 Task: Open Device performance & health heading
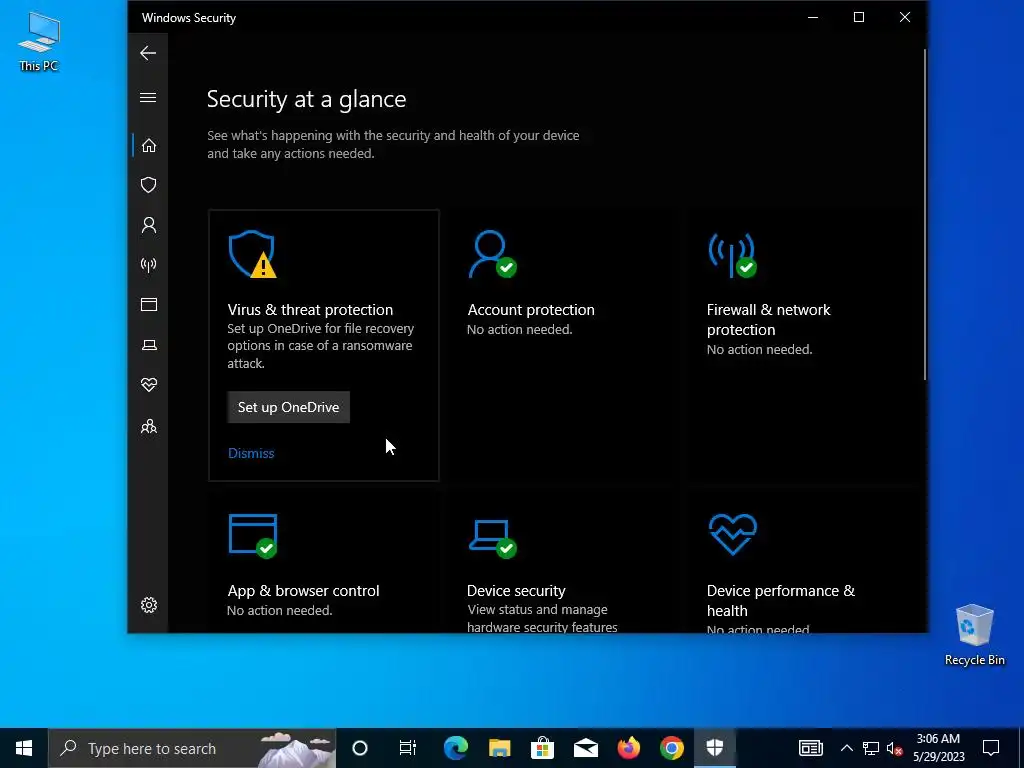(780, 600)
